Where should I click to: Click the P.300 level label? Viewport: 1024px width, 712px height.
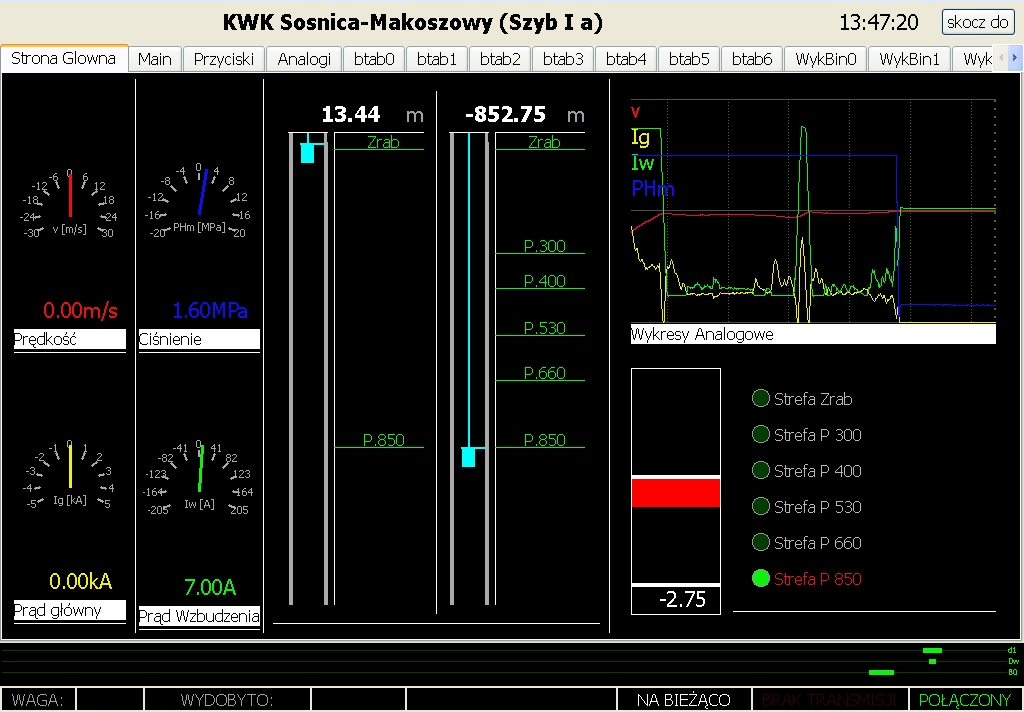[x=544, y=246]
